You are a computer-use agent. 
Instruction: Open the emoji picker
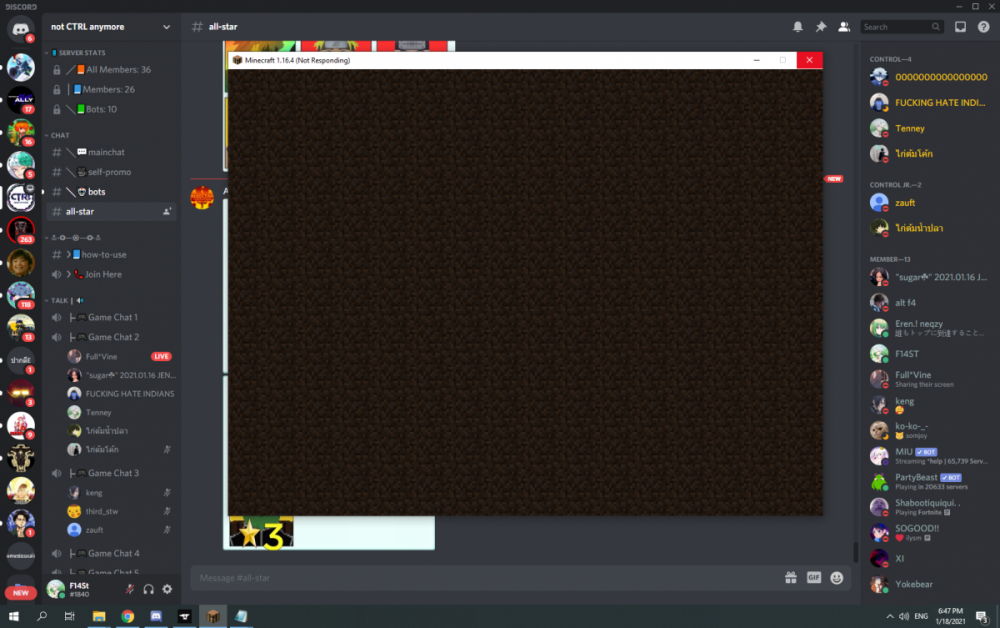(x=837, y=578)
